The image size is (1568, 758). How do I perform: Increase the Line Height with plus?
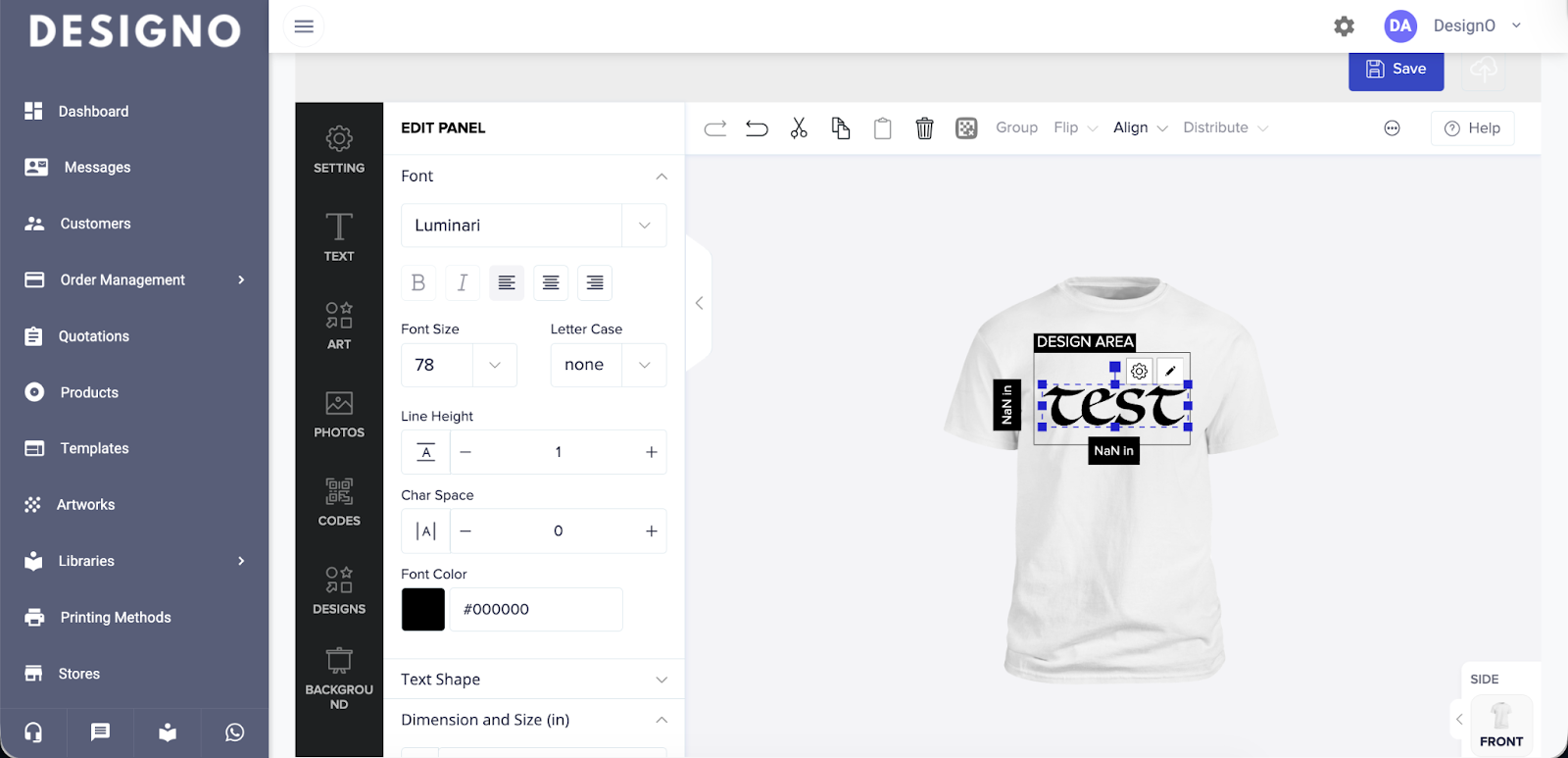(x=651, y=452)
